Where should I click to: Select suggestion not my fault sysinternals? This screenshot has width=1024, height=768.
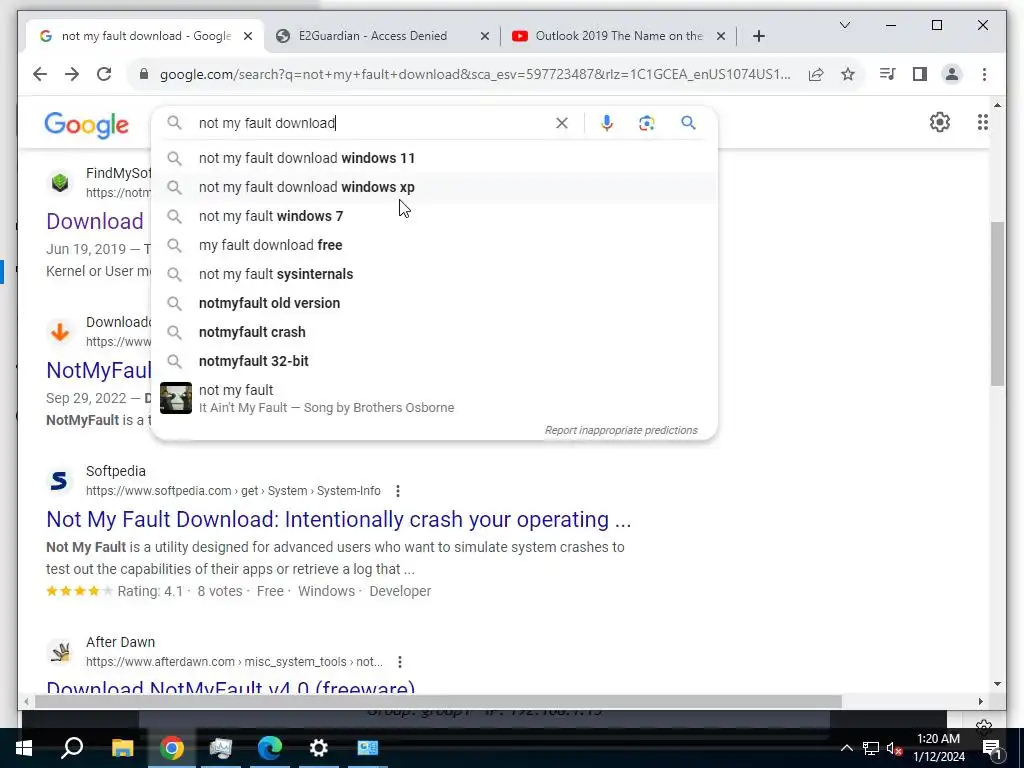point(434,274)
